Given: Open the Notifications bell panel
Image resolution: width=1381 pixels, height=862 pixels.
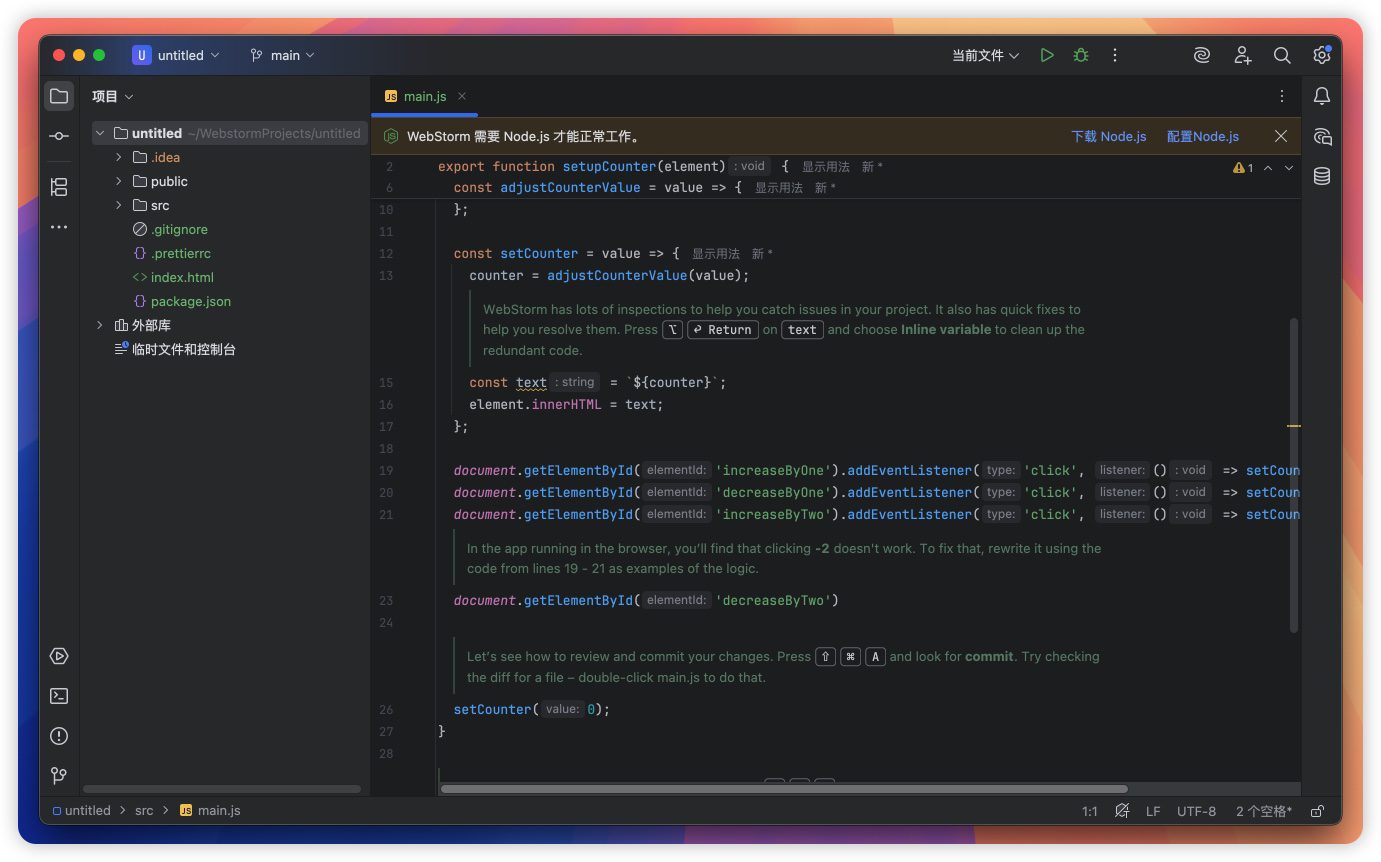Looking at the screenshot, I should pyautogui.click(x=1322, y=96).
